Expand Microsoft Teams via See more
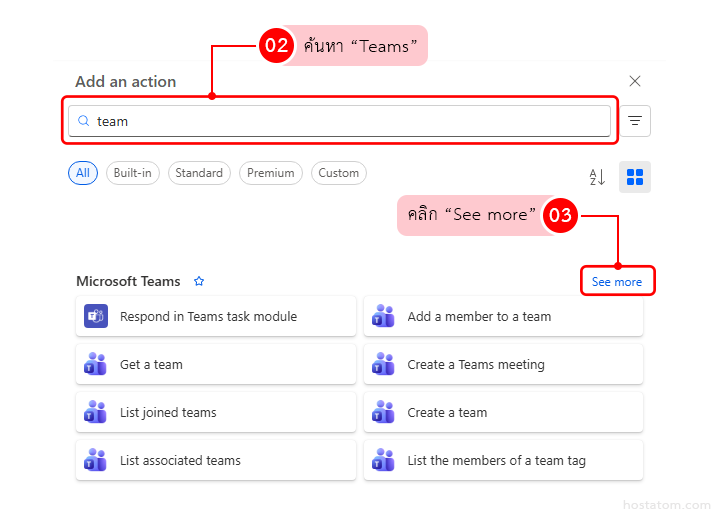 (x=616, y=282)
